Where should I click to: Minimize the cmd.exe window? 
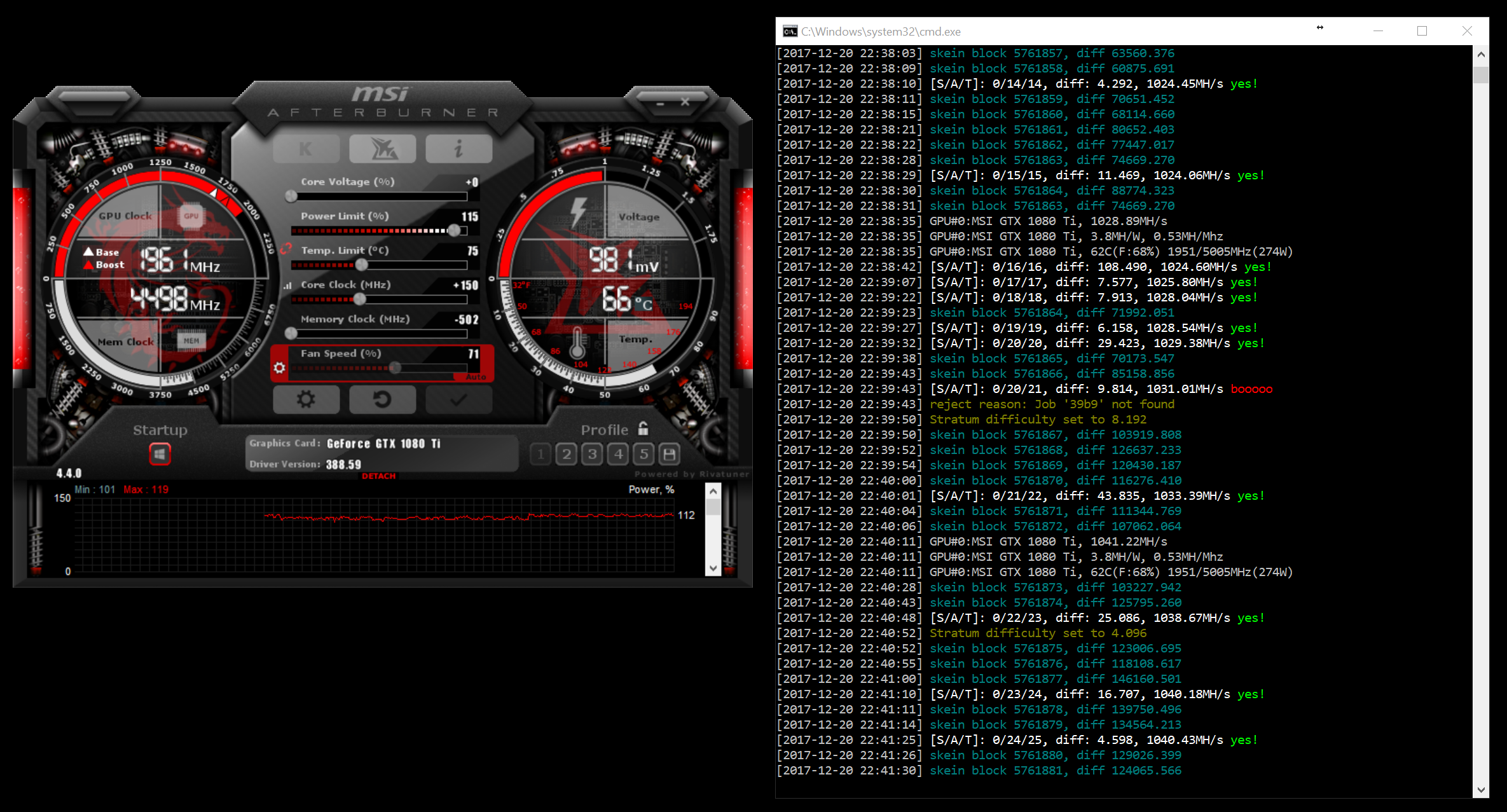pos(1378,31)
